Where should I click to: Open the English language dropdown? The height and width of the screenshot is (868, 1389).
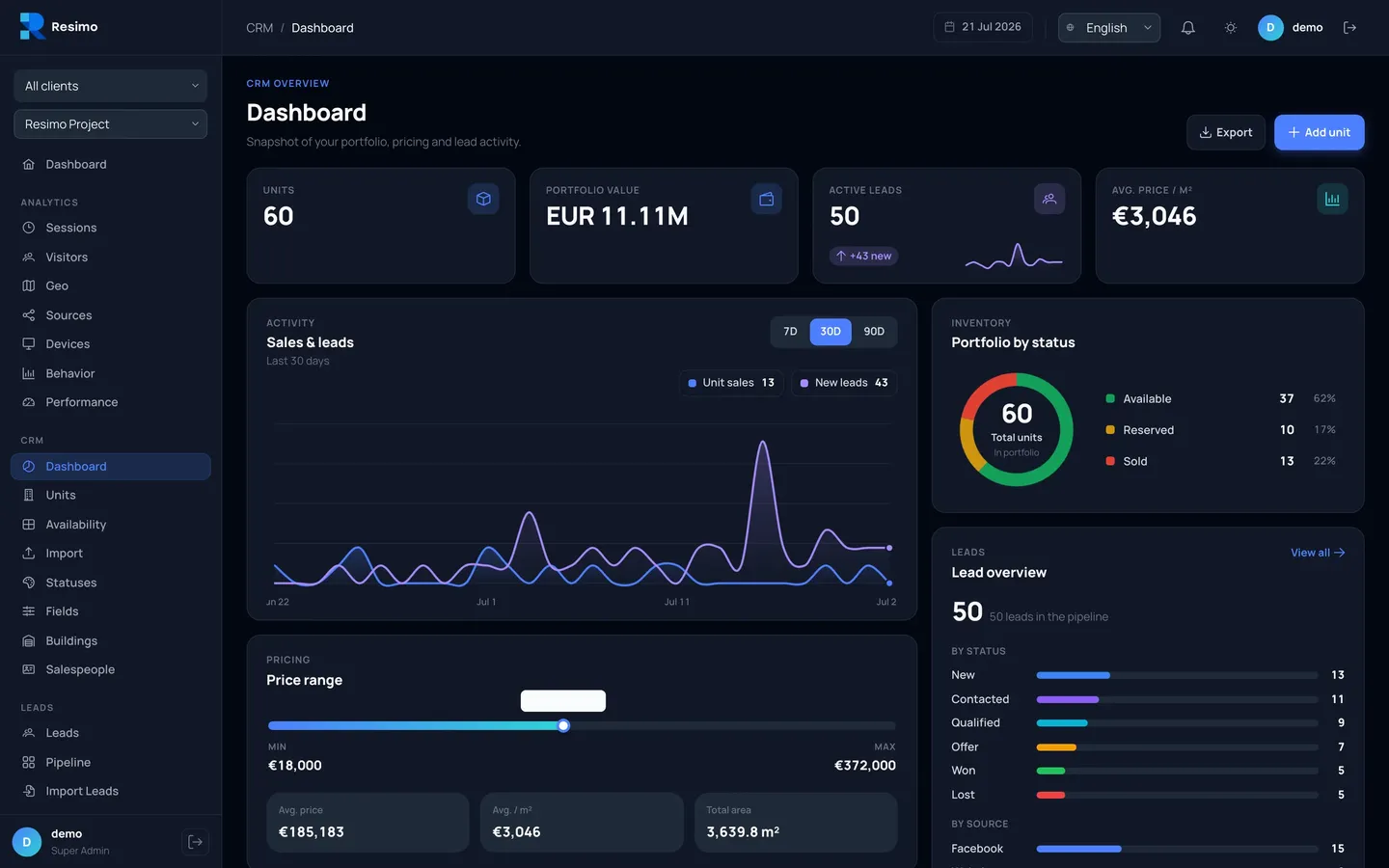click(x=1108, y=28)
